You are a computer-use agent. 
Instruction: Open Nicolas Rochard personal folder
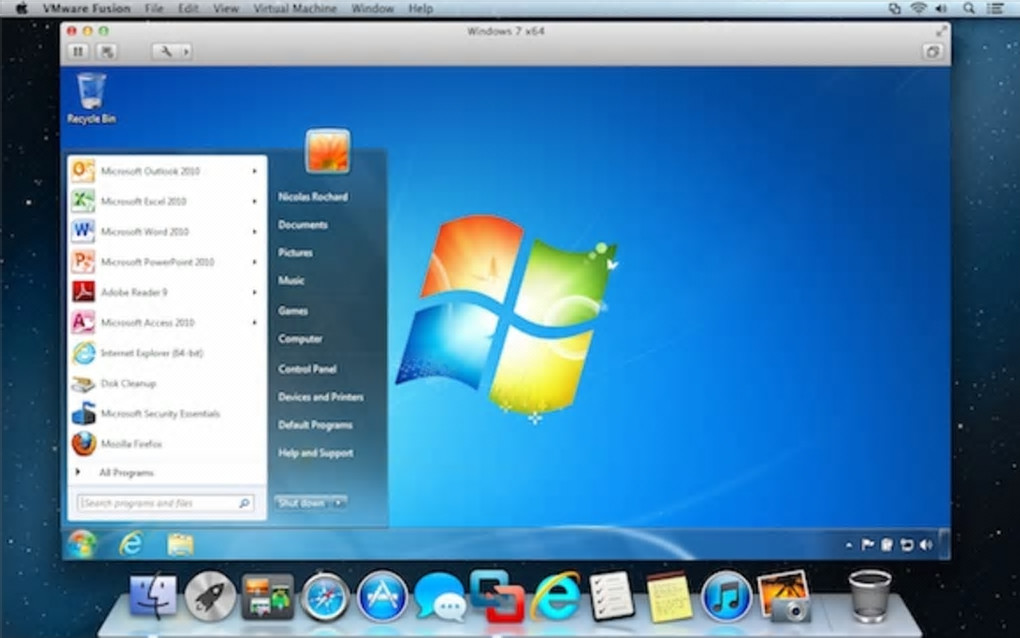click(313, 196)
